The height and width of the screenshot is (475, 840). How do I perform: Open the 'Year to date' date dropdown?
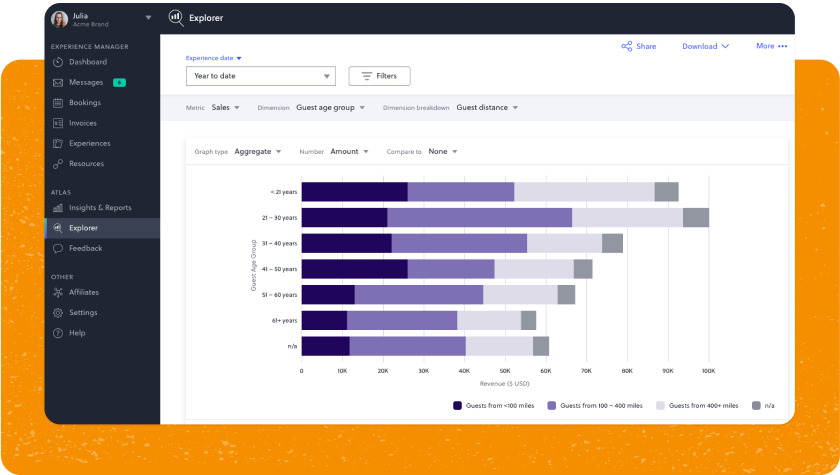click(260, 76)
